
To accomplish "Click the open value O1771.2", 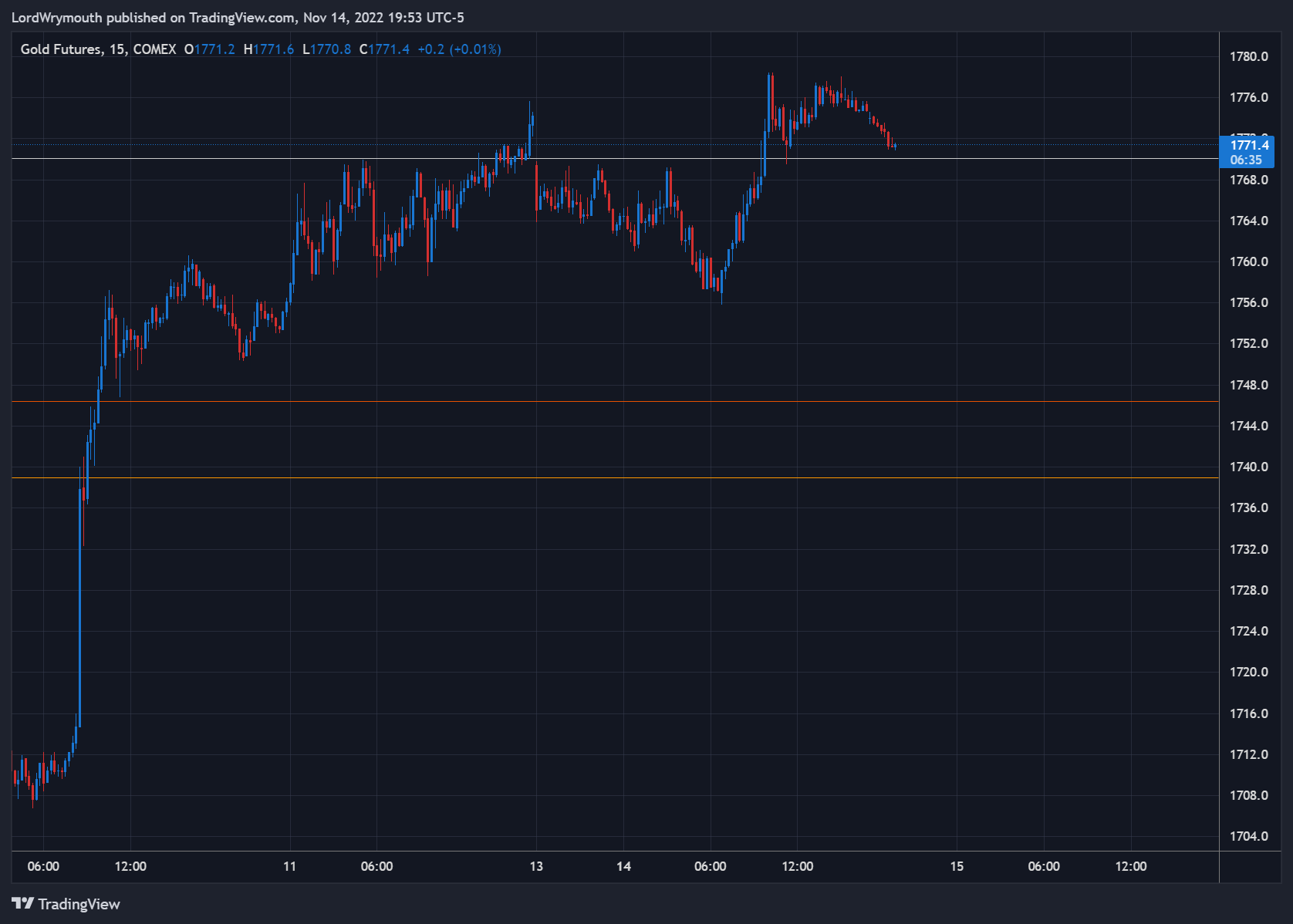I will tap(209, 49).
